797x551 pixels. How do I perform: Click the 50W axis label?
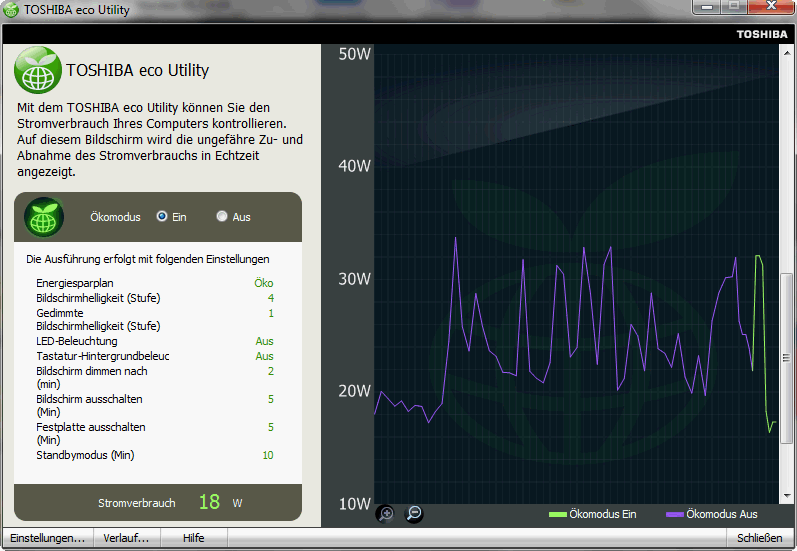pyautogui.click(x=355, y=54)
